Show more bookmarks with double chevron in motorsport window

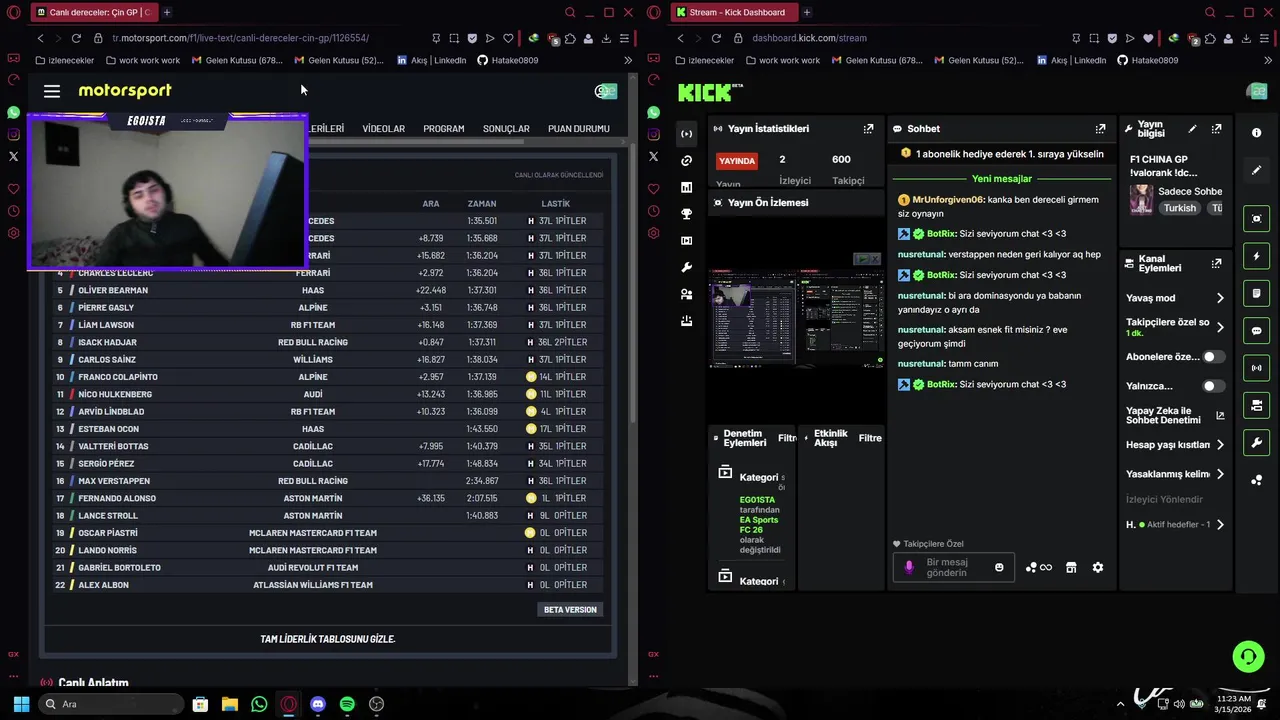(627, 60)
